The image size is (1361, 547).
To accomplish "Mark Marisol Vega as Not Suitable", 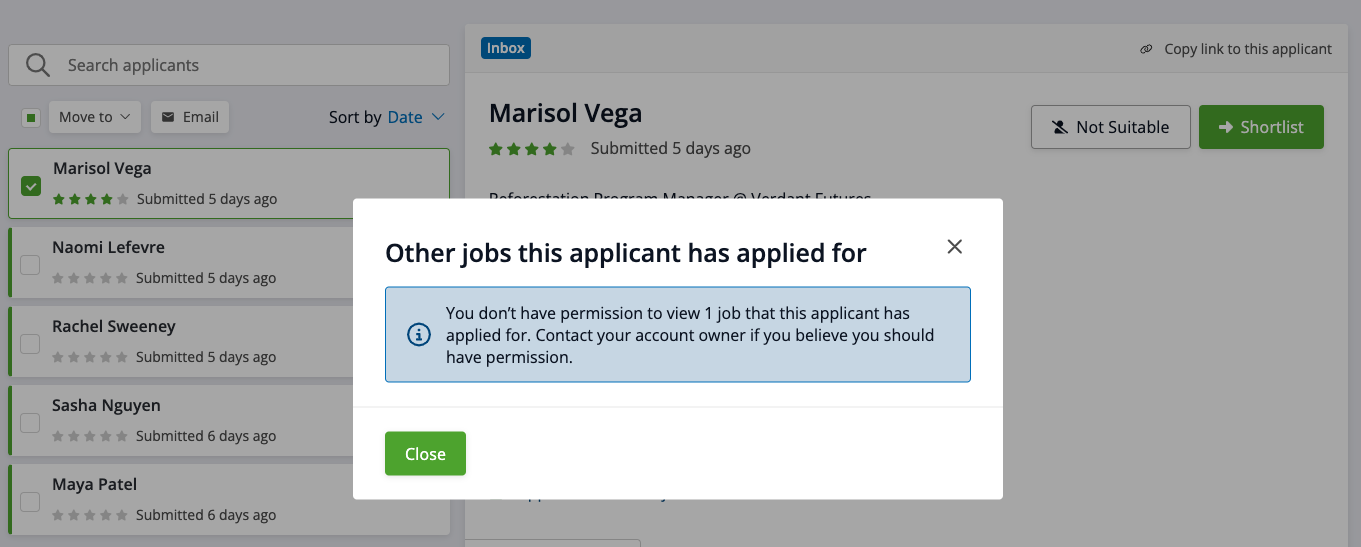I will tap(1110, 127).
